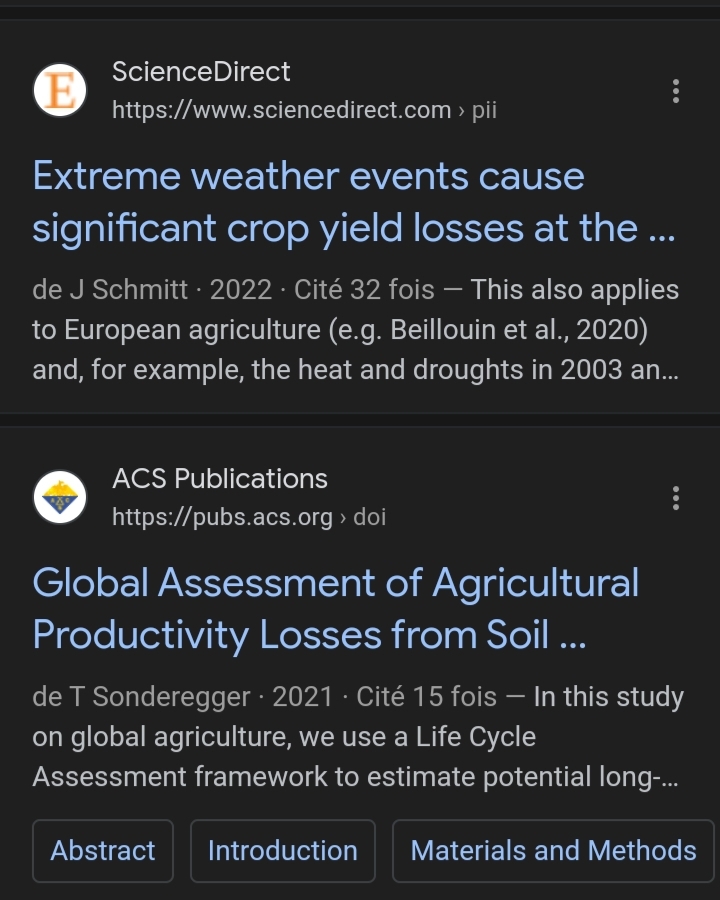
Task: Open "Global Assessment of Agricultural Productivity Losses" result
Action: [335, 609]
